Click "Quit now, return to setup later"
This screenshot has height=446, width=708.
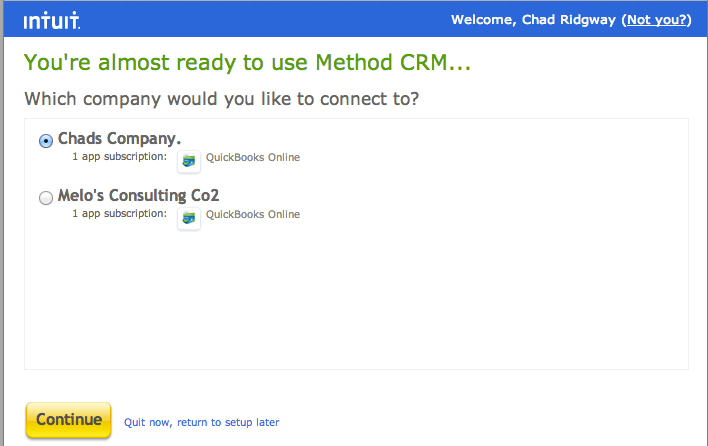[x=201, y=422]
